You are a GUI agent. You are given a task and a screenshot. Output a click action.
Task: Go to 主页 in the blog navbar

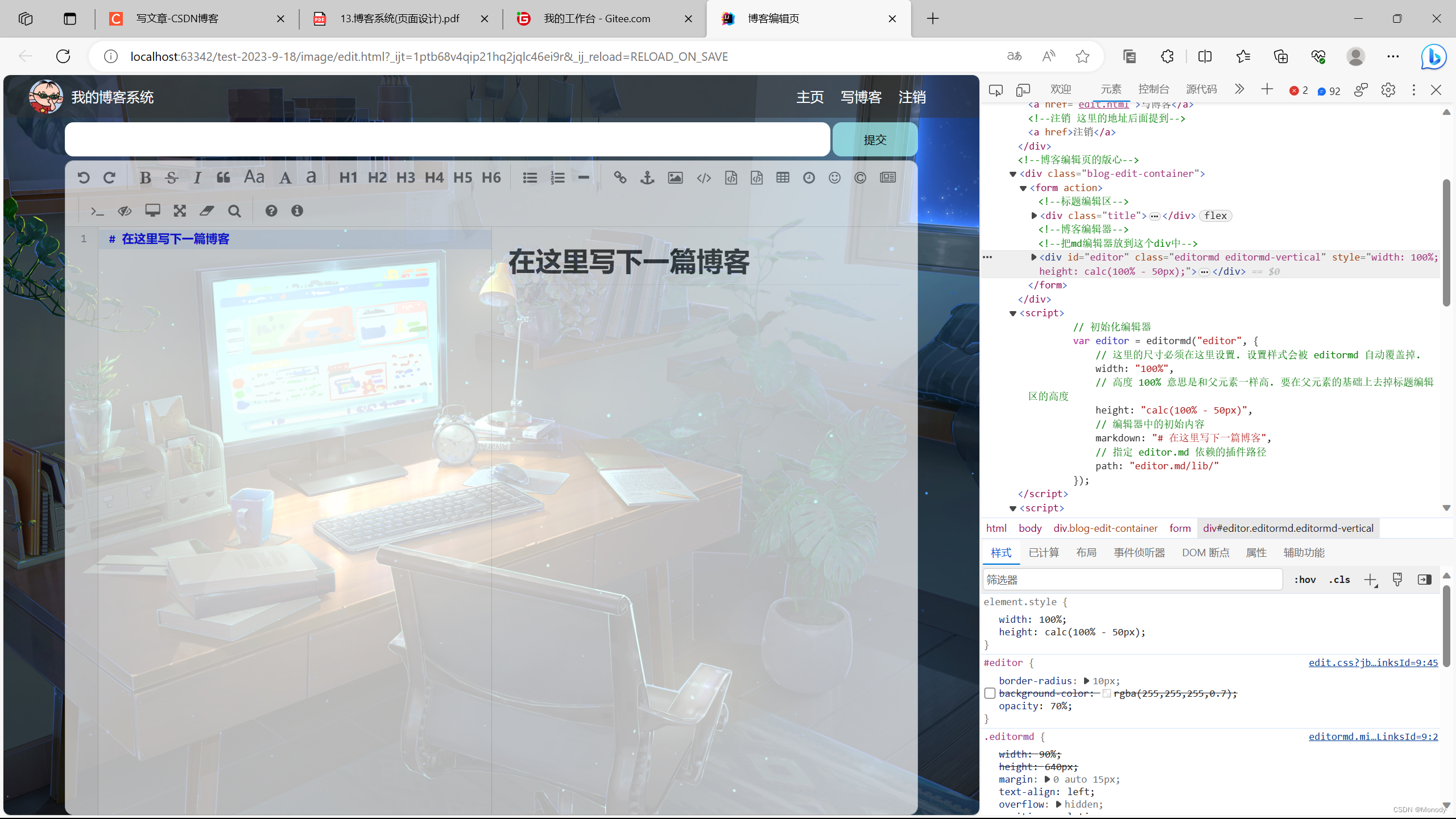(x=810, y=97)
